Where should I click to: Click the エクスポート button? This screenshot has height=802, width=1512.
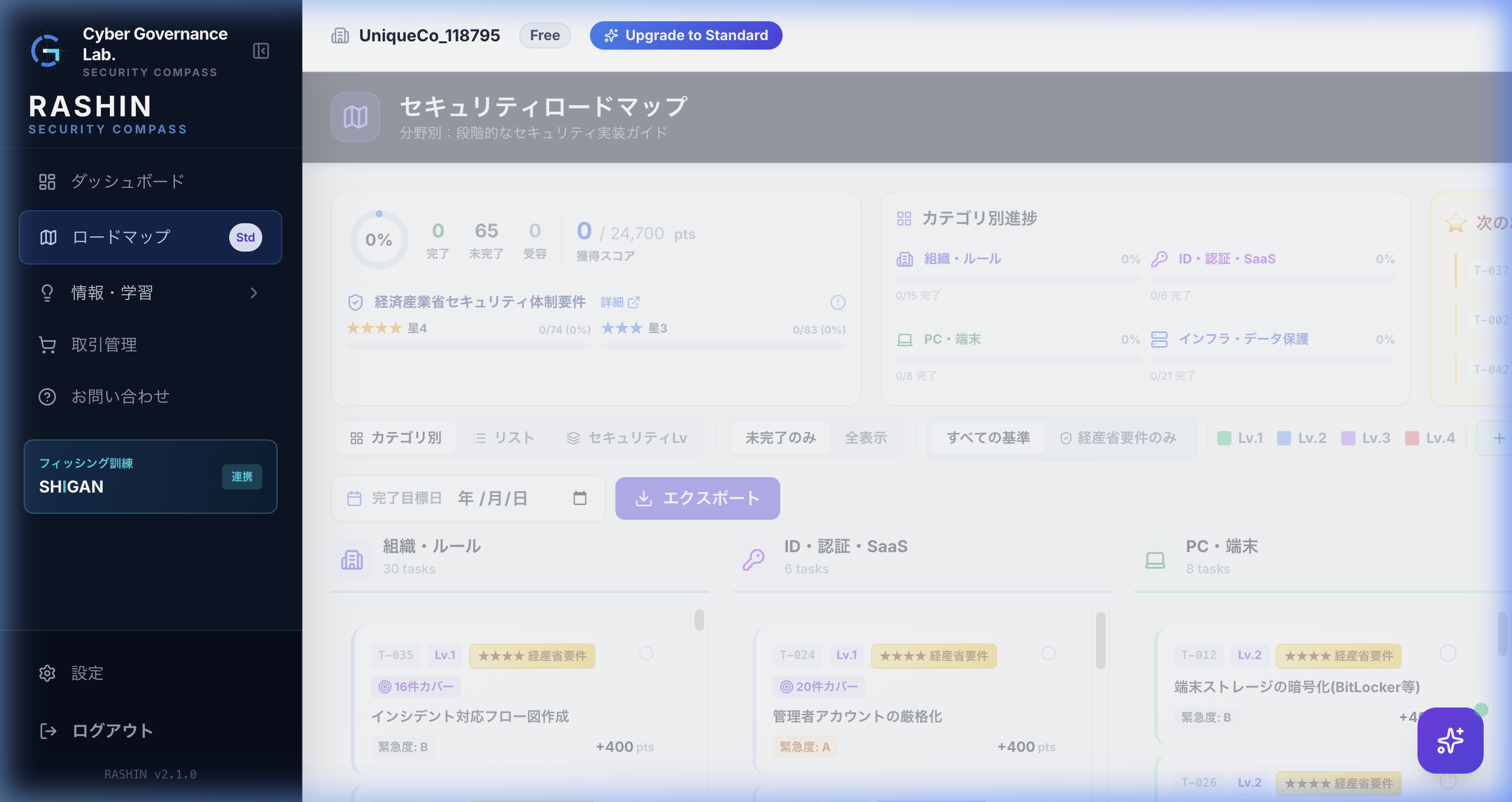pos(698,498)
